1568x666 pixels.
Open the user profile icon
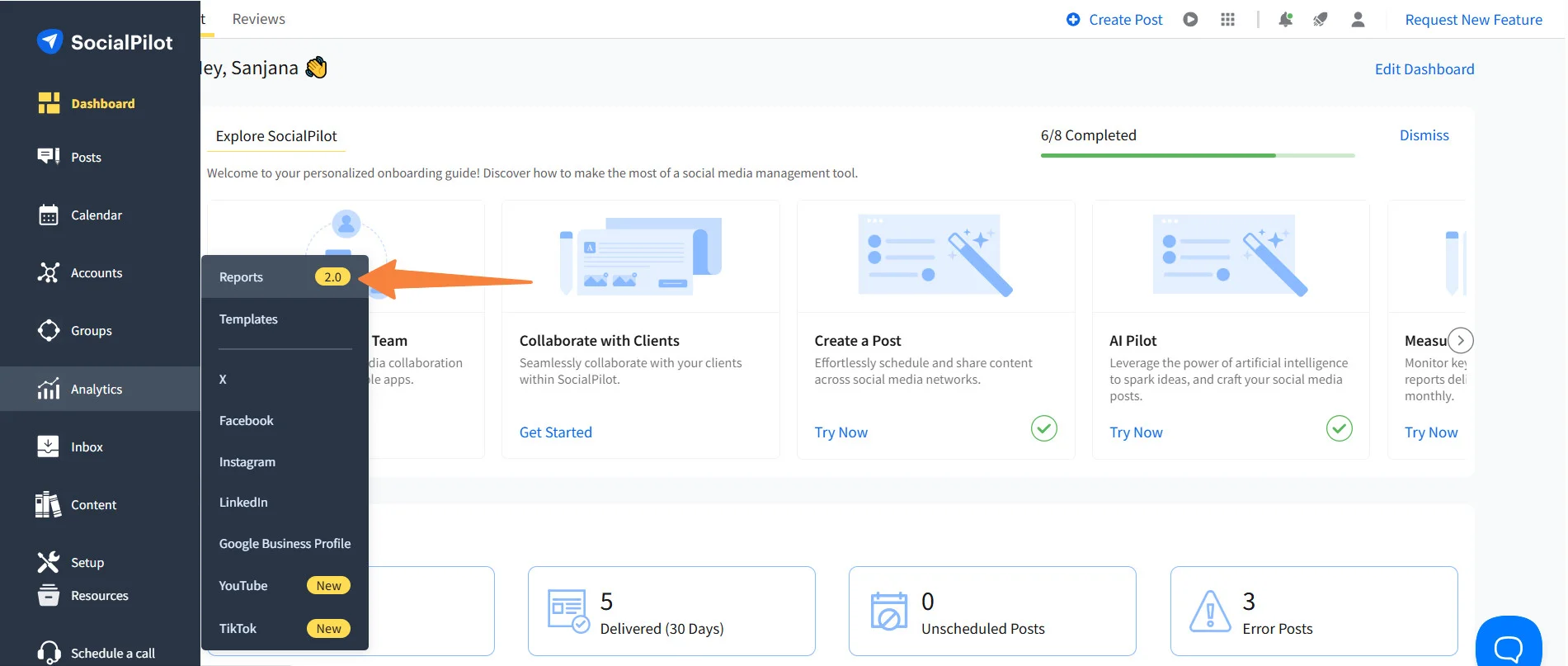click(1358, 19)
